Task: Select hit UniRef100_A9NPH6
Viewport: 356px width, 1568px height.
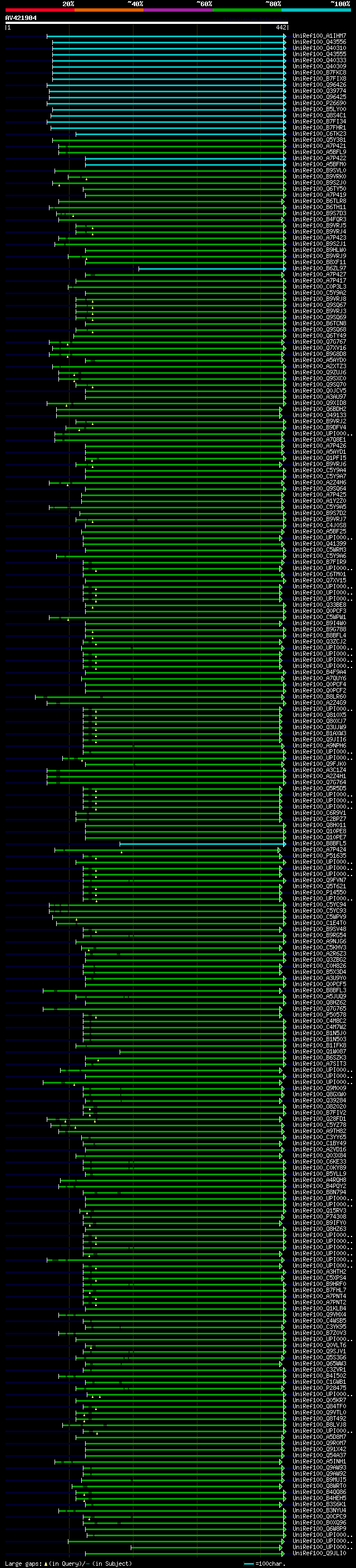Action: click(x=319, y=746)
